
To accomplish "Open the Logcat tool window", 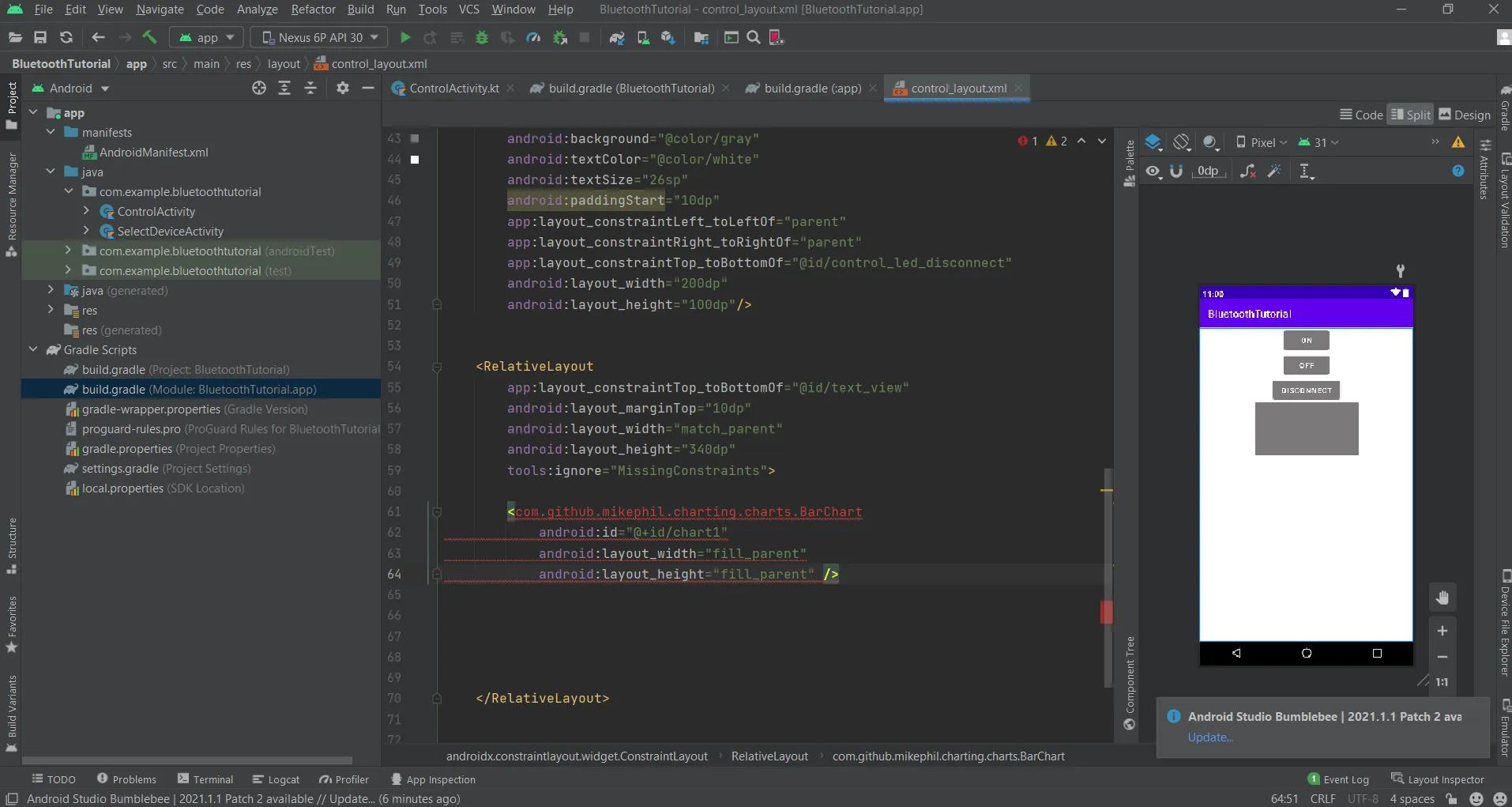I will tap(276, 779).
